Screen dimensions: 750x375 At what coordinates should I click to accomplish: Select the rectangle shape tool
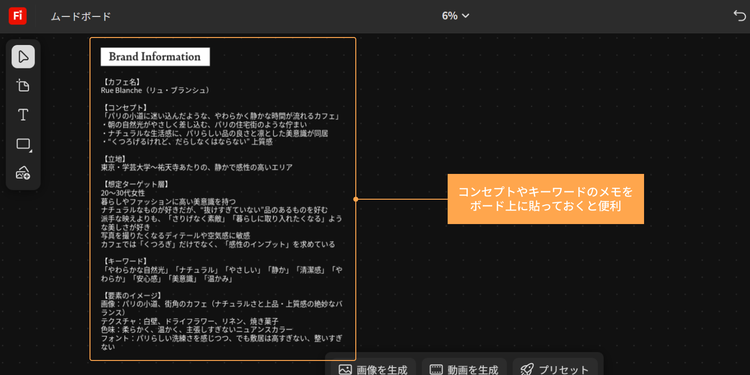(x=23, y=144)
